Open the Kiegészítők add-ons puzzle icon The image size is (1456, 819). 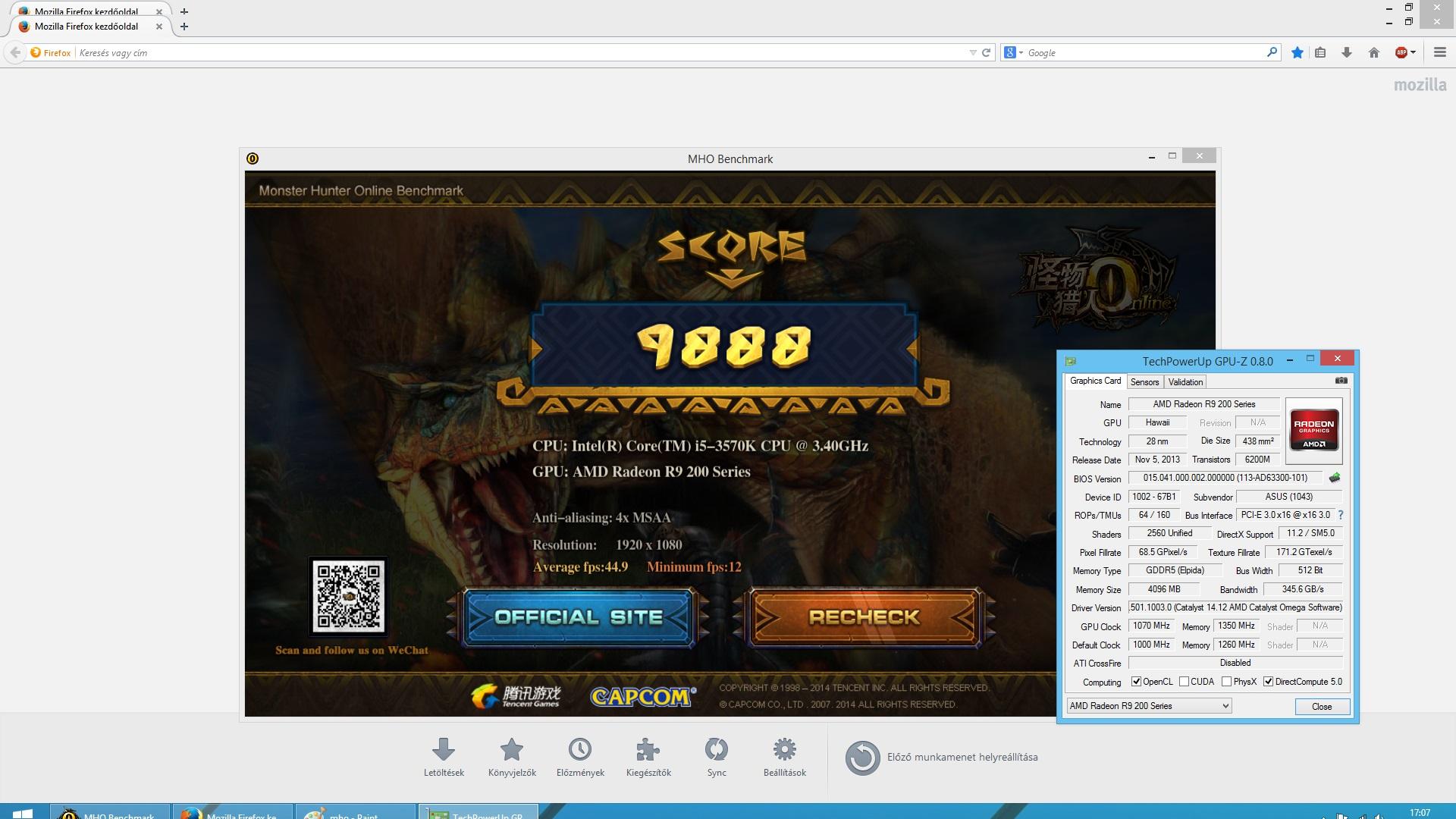pos(648,750)
